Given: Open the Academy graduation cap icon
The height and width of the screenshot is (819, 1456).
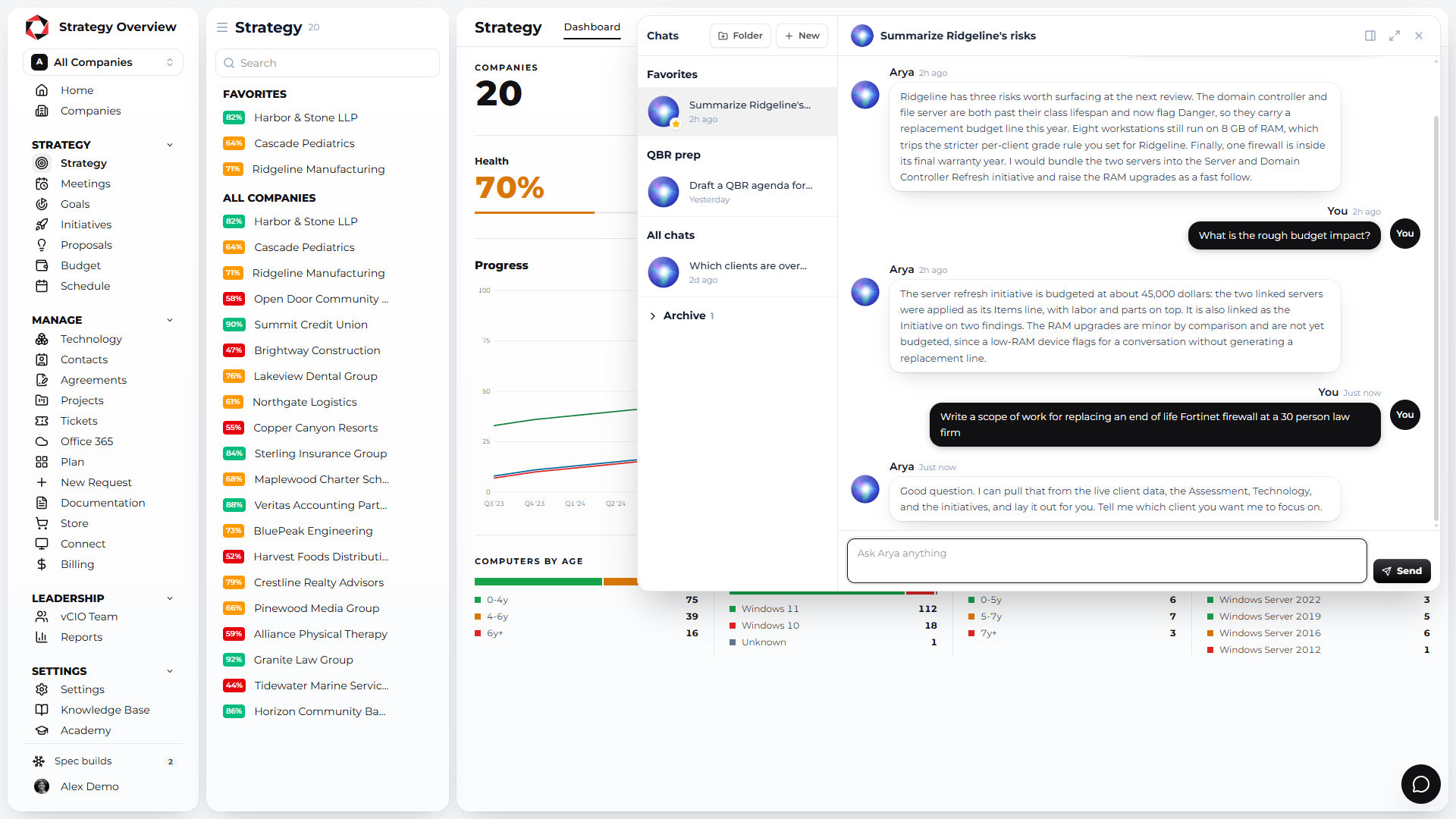Looking at the screenshot, I should (42, 730).
